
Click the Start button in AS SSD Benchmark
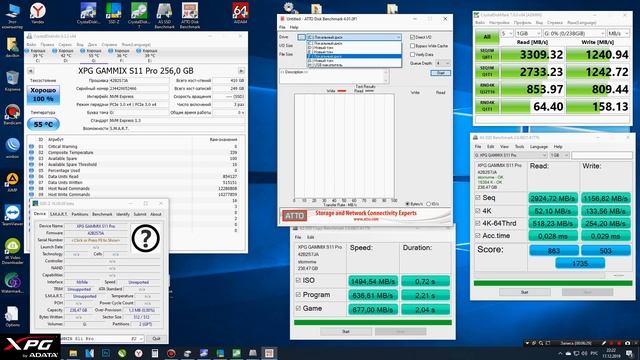coord(524,292)
